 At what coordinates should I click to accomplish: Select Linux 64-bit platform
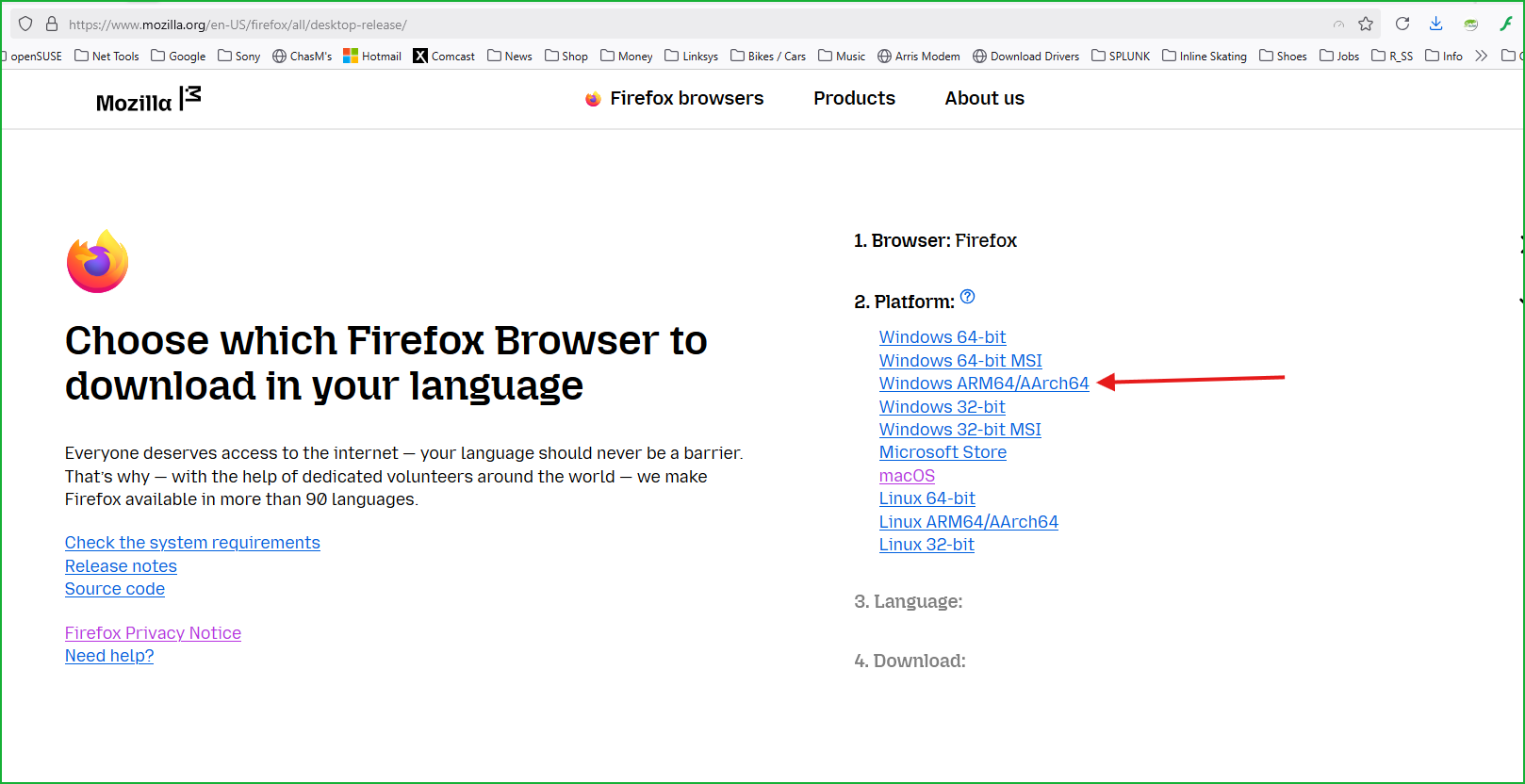(927, 498)
